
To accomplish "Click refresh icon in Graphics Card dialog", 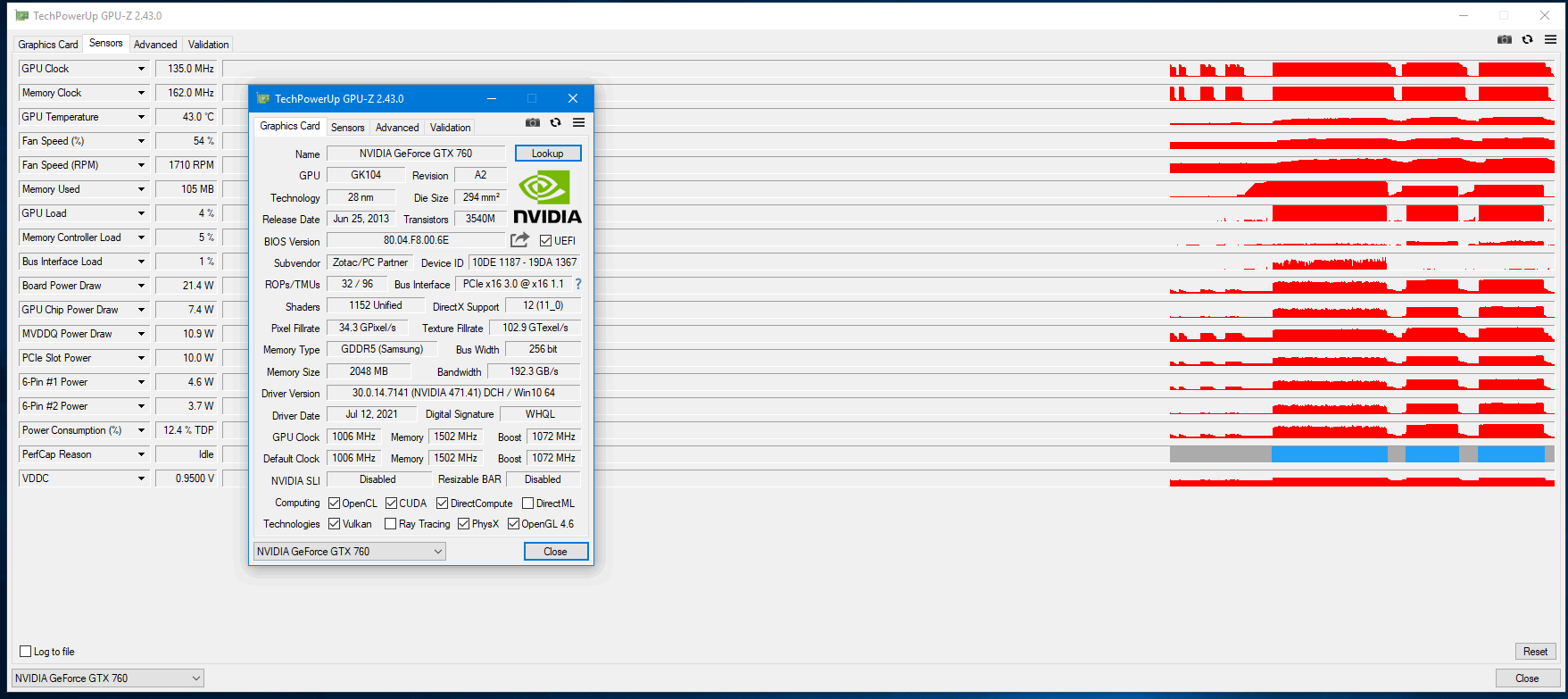I will click(x=556, y=123).
